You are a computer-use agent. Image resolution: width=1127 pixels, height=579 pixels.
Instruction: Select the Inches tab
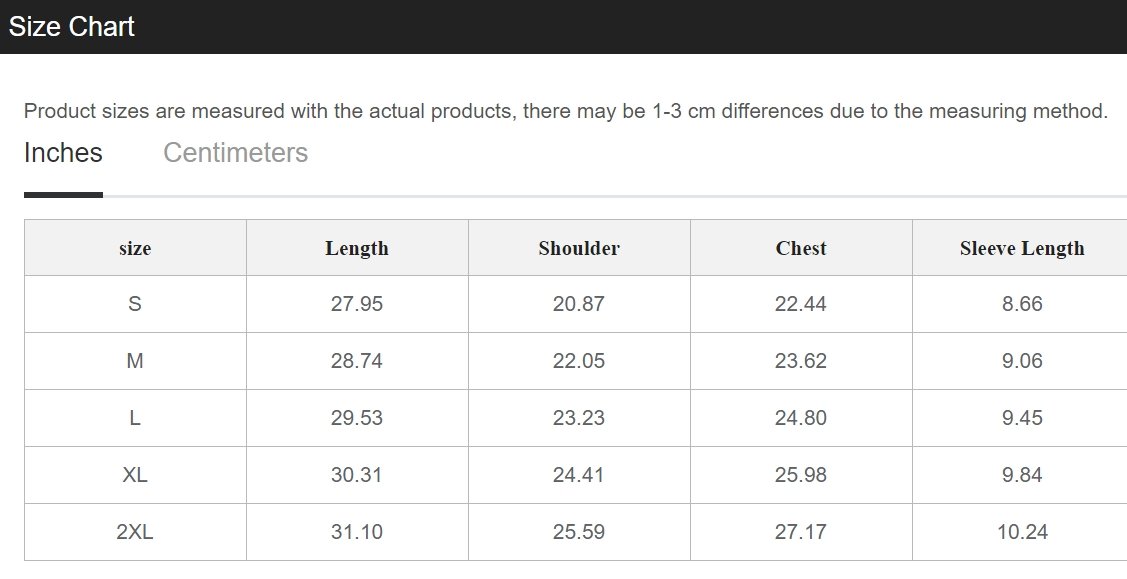tap(63, 153)
